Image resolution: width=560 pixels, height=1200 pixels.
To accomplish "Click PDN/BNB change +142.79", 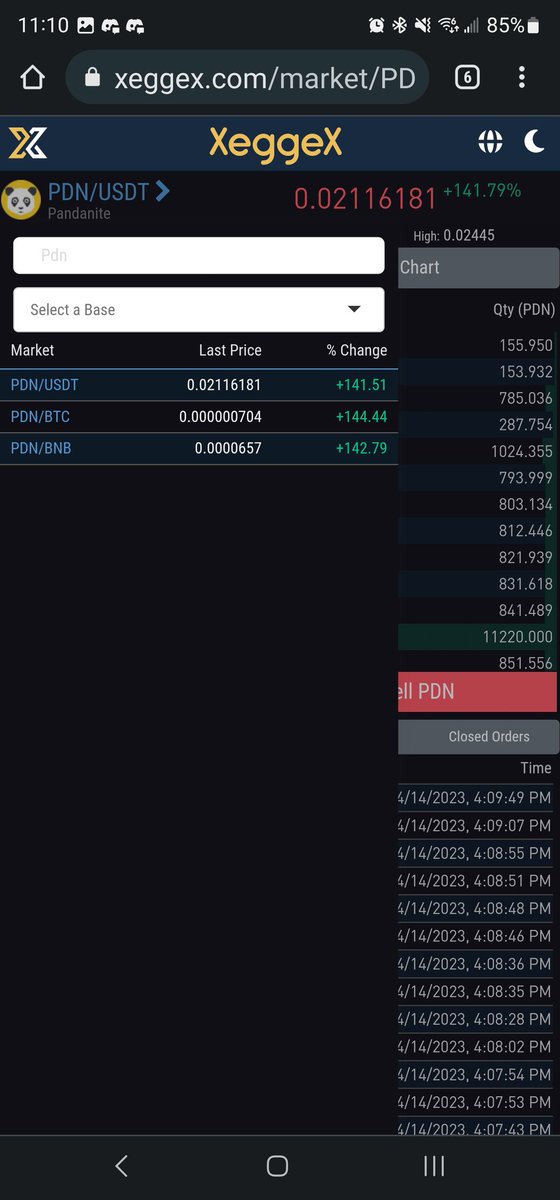I will point(361,449).
